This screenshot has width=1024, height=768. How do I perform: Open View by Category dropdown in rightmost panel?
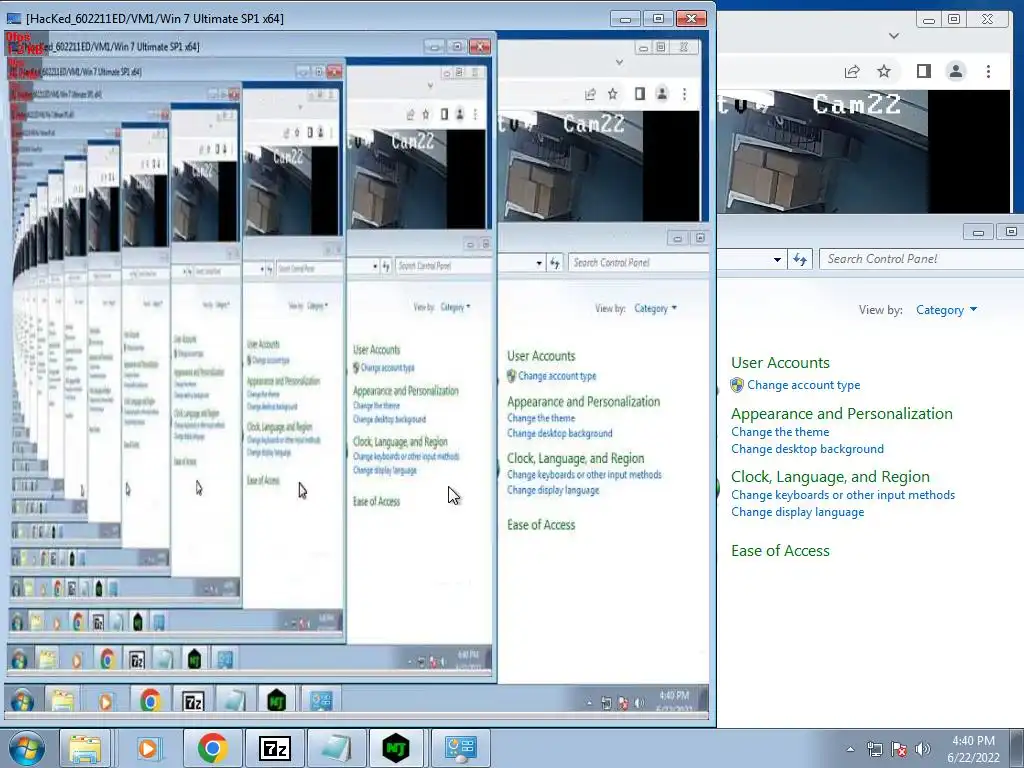tap(946, 310)
